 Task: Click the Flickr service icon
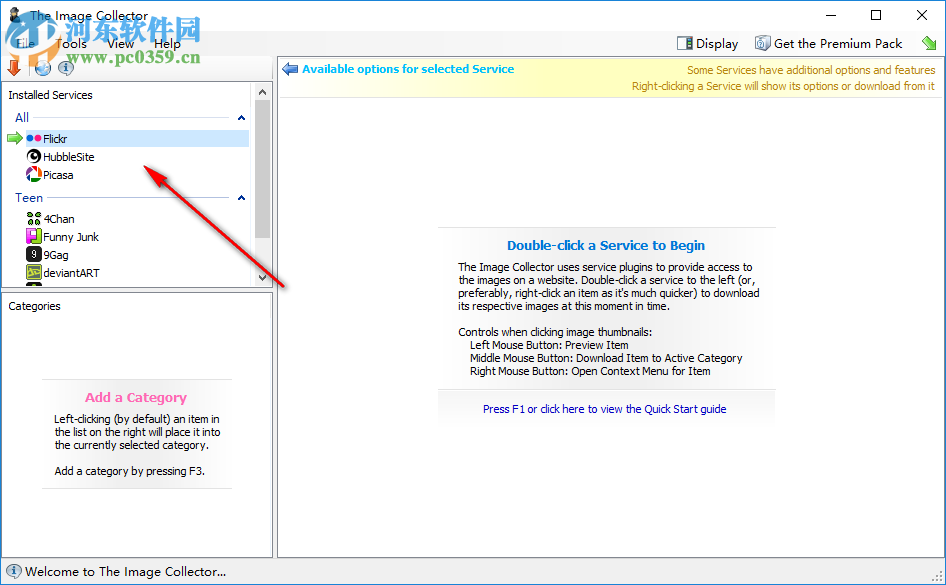pyautogui.click(x=34, y=139)
